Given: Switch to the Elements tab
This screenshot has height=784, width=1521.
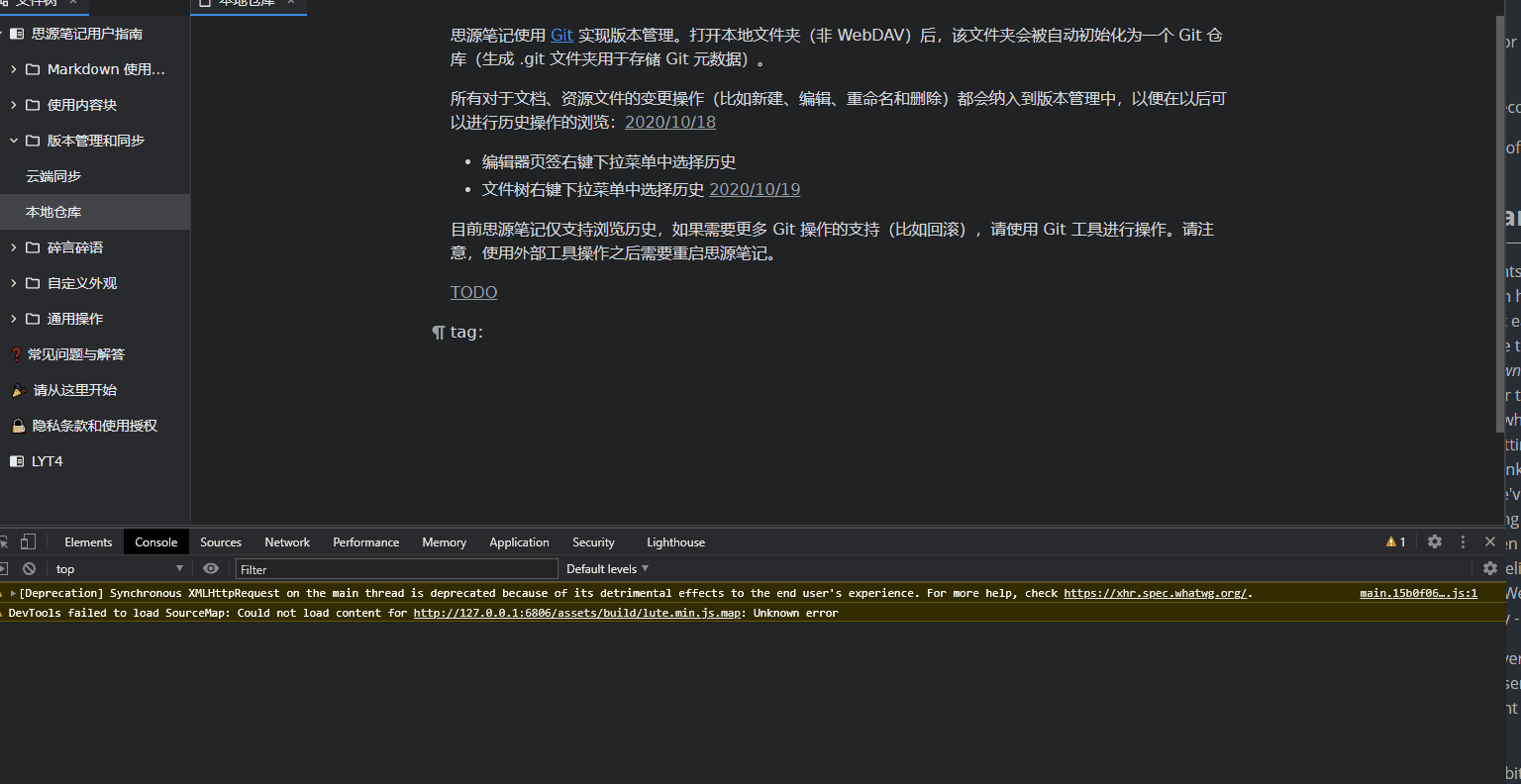Looking at the screenshot, I should pyautogui.click(x=88, y=542).
